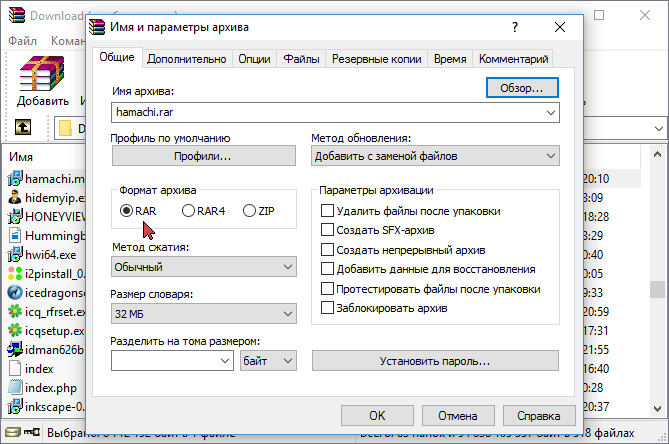The image size is (669, 444).
Task: Switch to the Время tab
Action: [450, 59]
